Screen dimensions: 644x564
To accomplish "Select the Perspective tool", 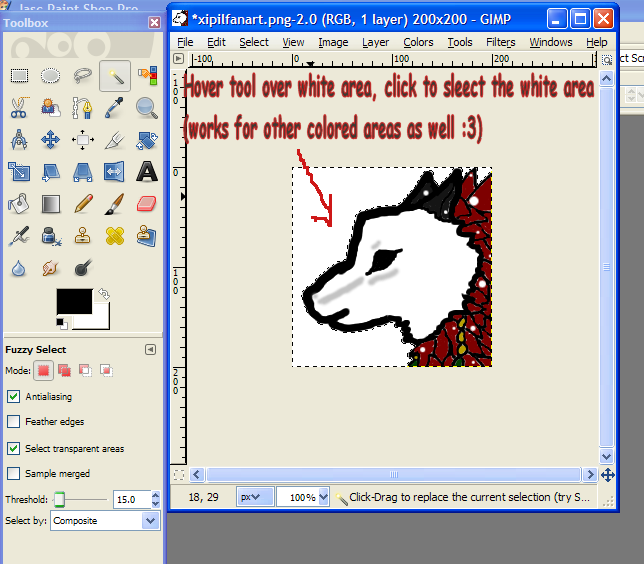I will click(83, 172).
